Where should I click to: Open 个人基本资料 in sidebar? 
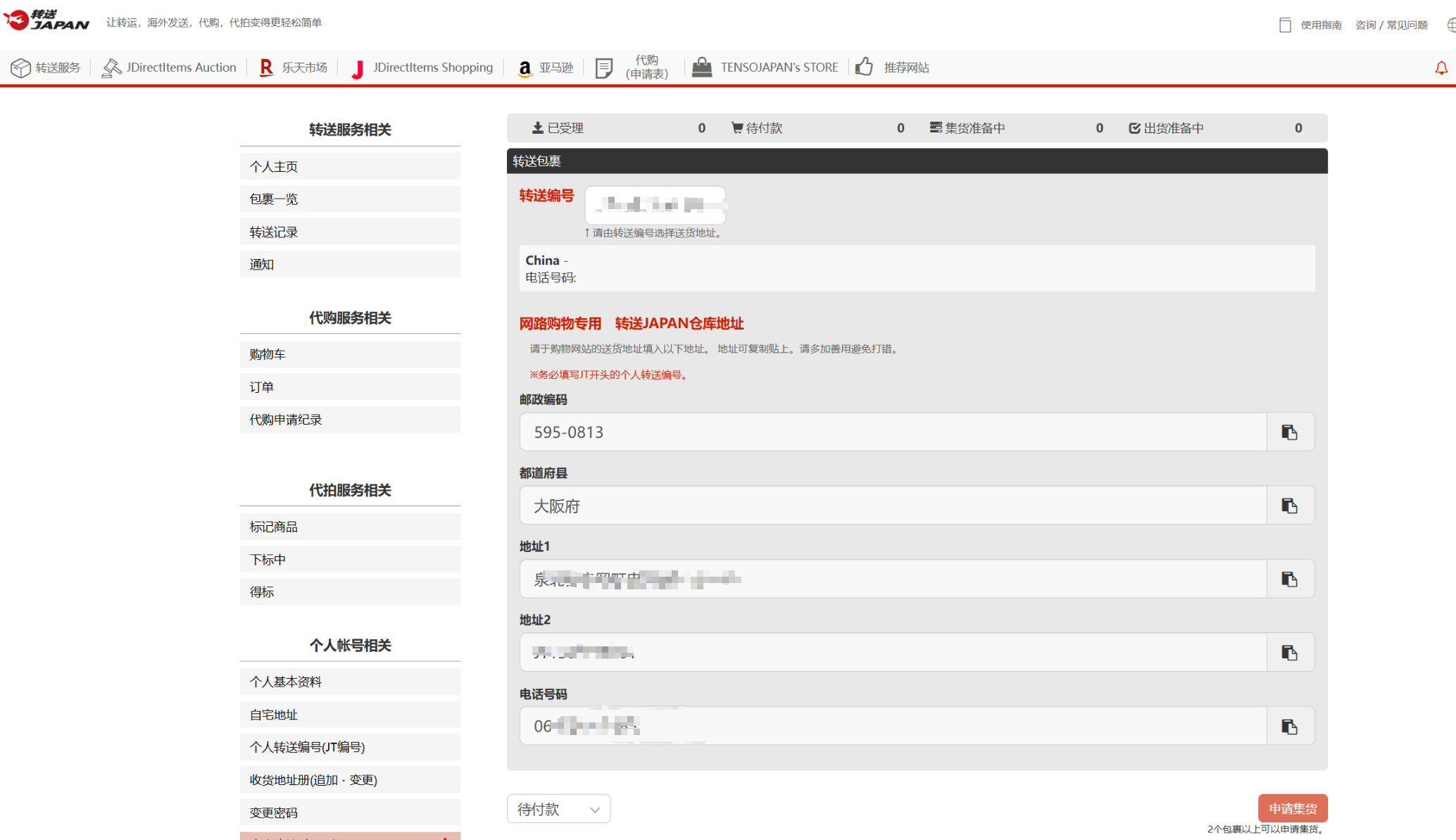pos(350,682)
